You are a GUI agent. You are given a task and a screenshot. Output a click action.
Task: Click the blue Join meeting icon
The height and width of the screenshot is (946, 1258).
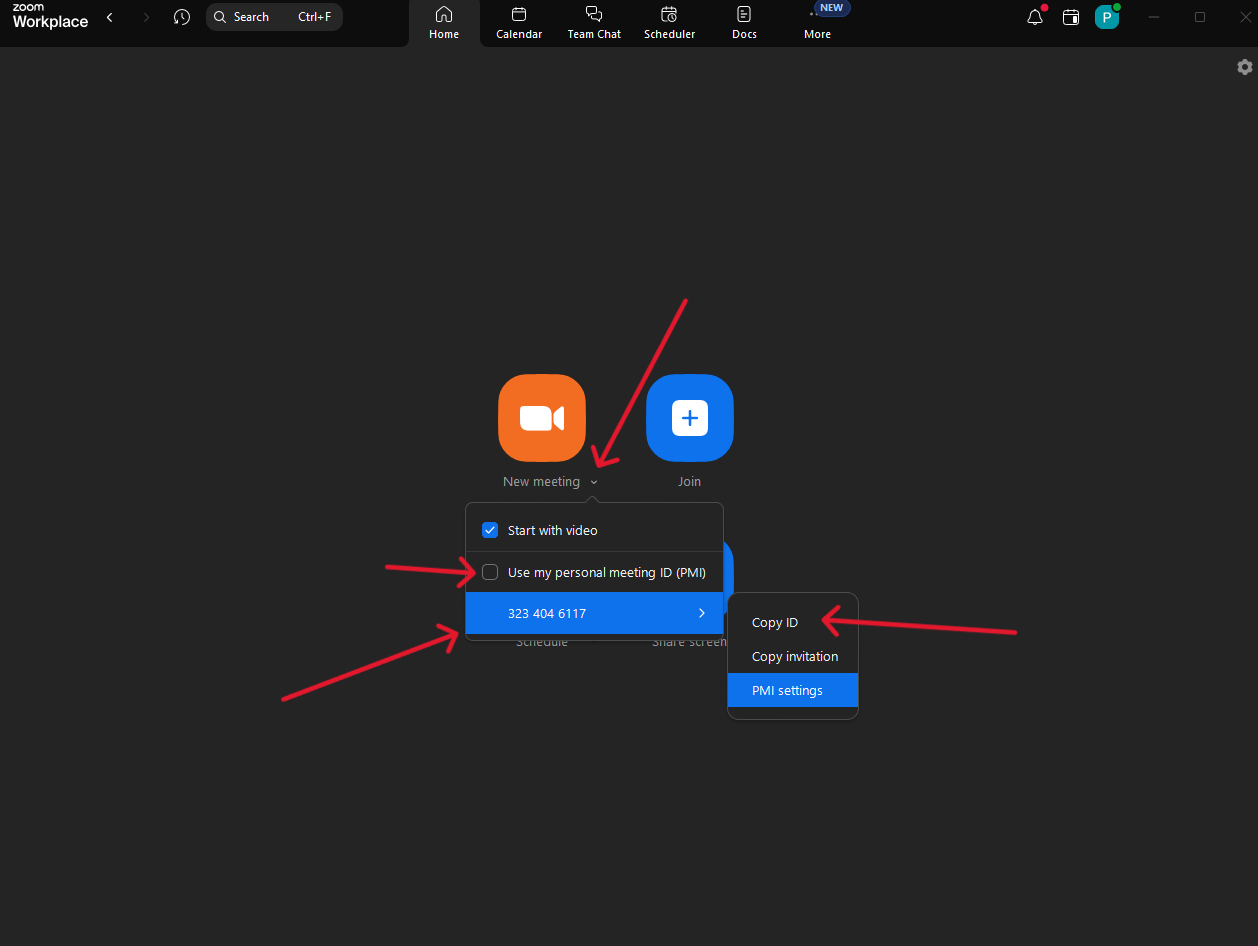(x=690, y=418)
